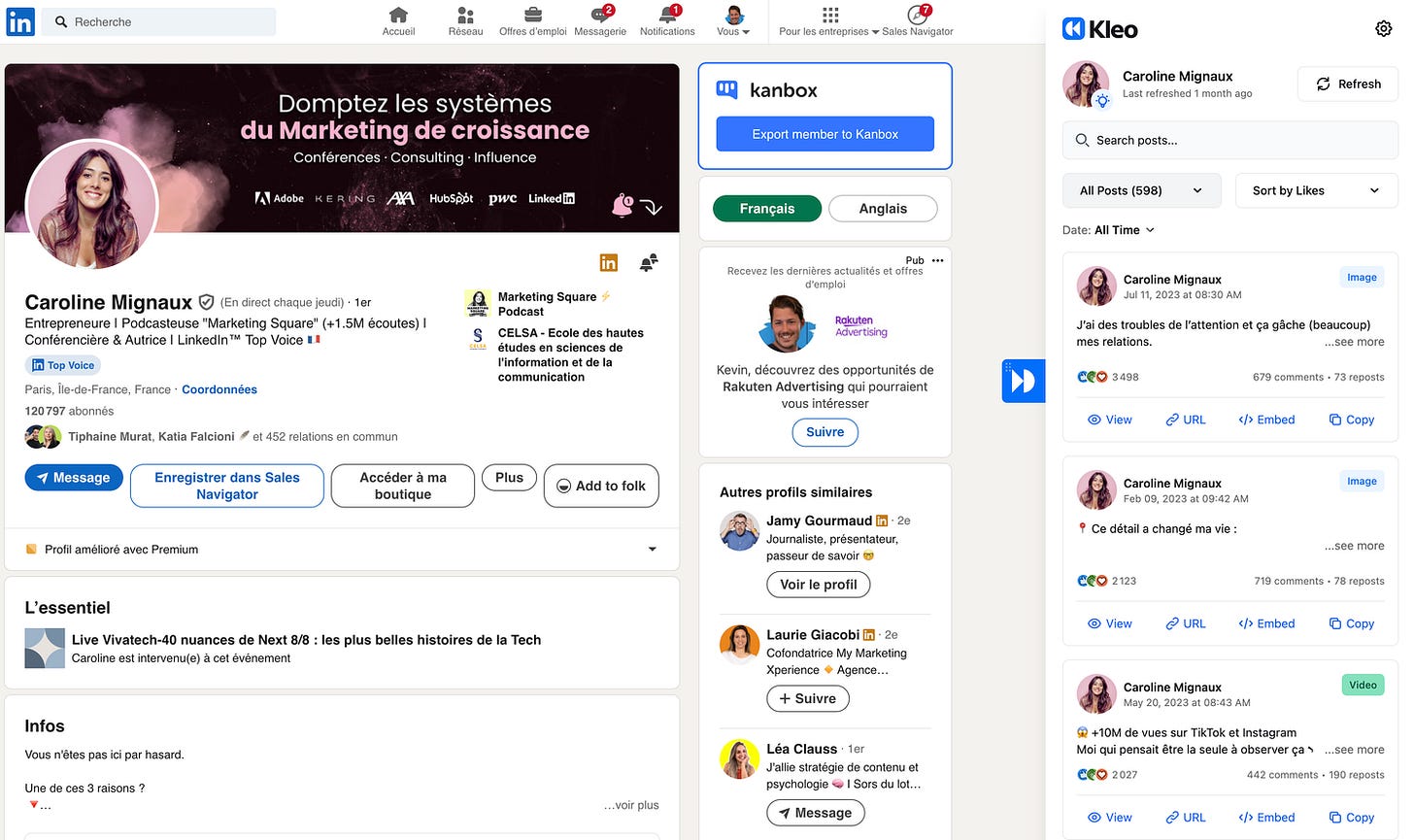Select the Français language toggle
This screenshot has height=840, width=1414.
point(767,209)
